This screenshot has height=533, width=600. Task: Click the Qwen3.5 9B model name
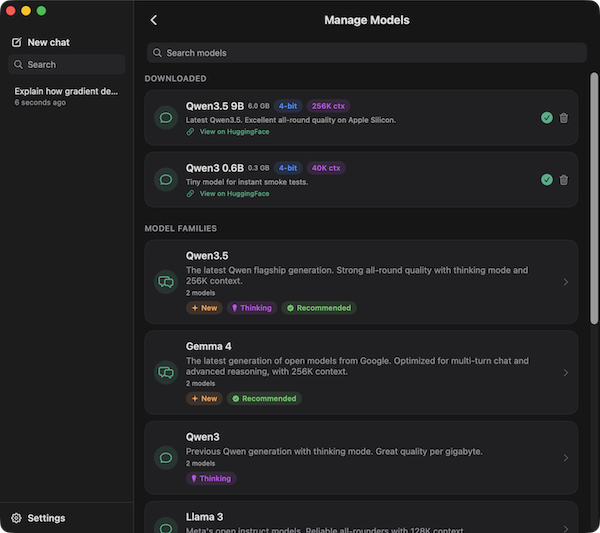click(215, 106)
